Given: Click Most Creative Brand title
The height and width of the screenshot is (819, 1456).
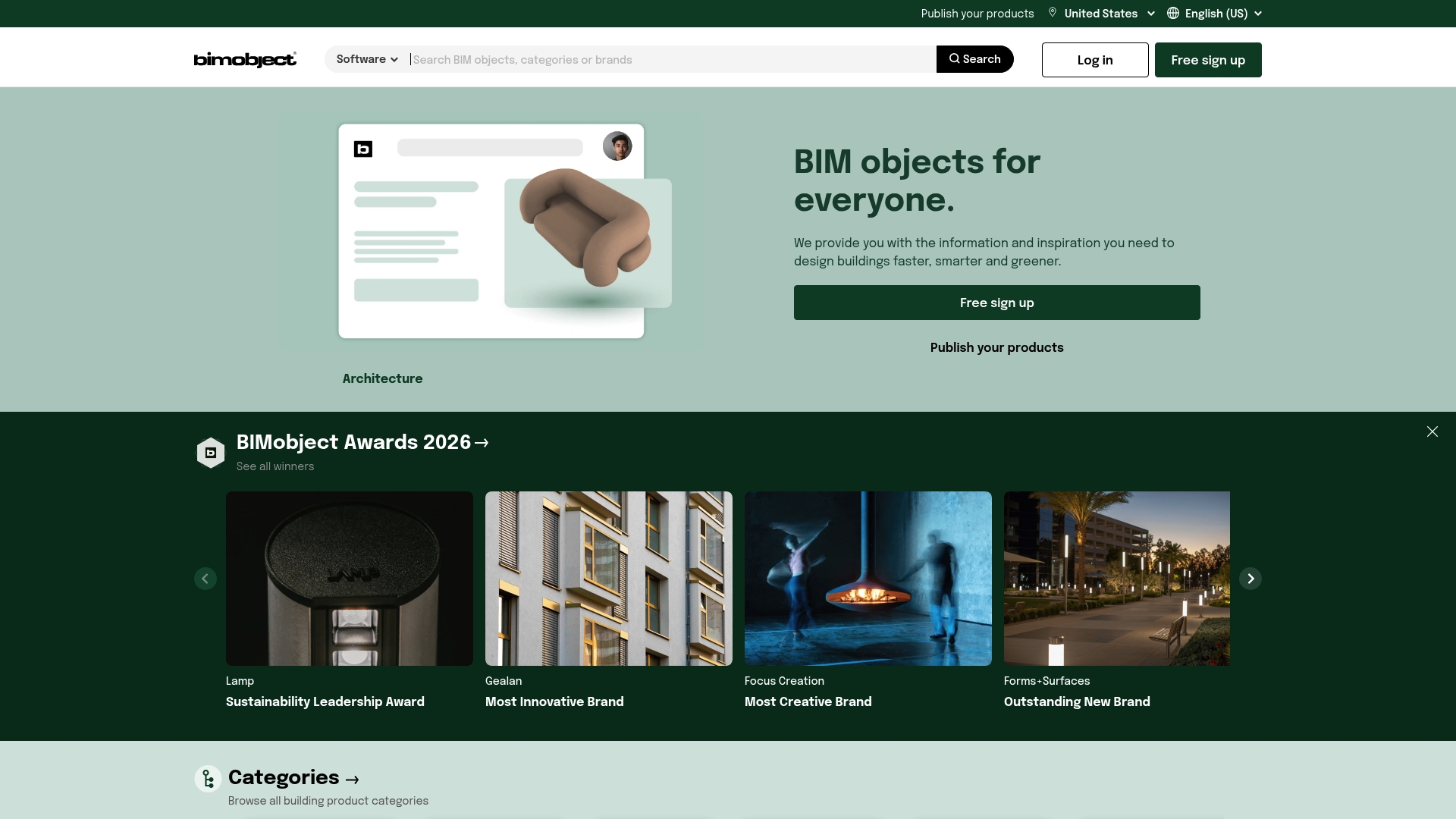Looking at the screenshot, I should point(808,701).
